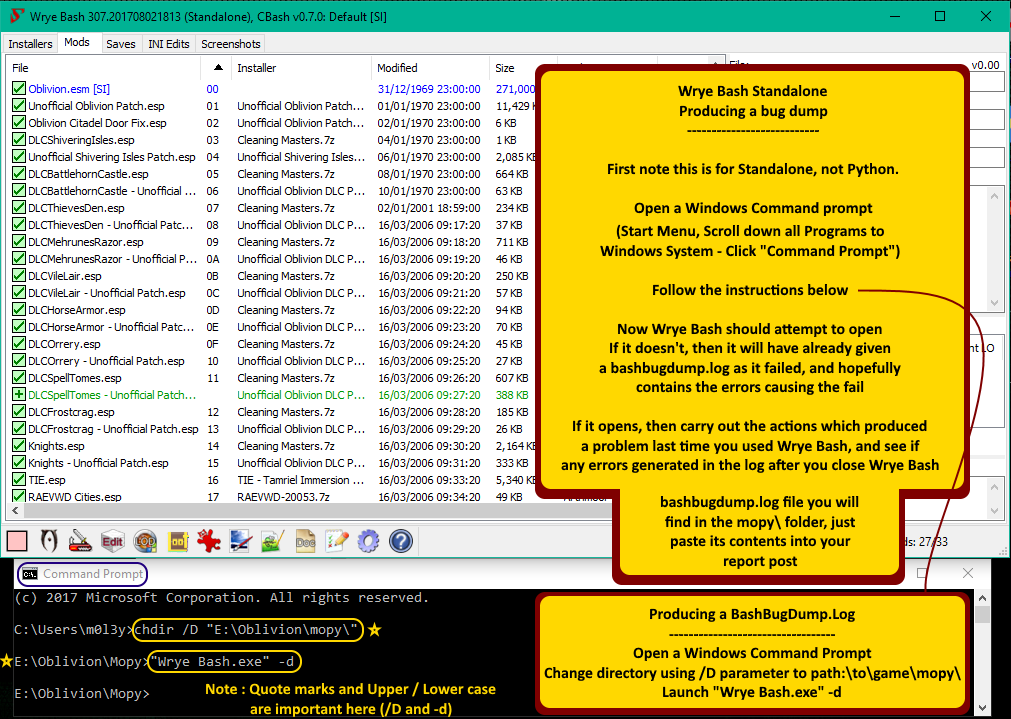Launch Oblivion from the status bar icon
Screen dimensions: 1011x719
pyautogui.click(x=47, y=542)
